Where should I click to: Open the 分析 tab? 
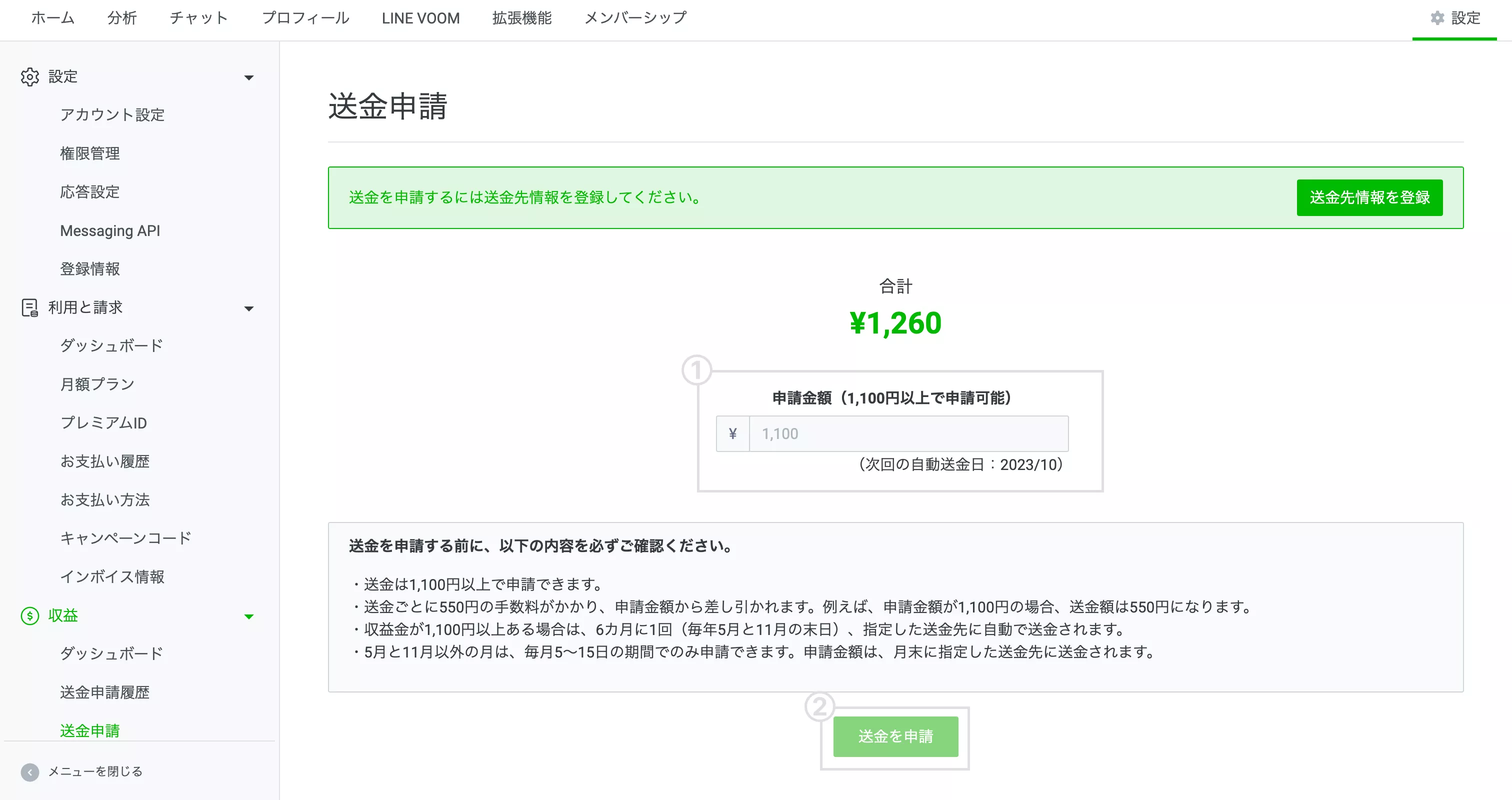[x=122, y=18]
